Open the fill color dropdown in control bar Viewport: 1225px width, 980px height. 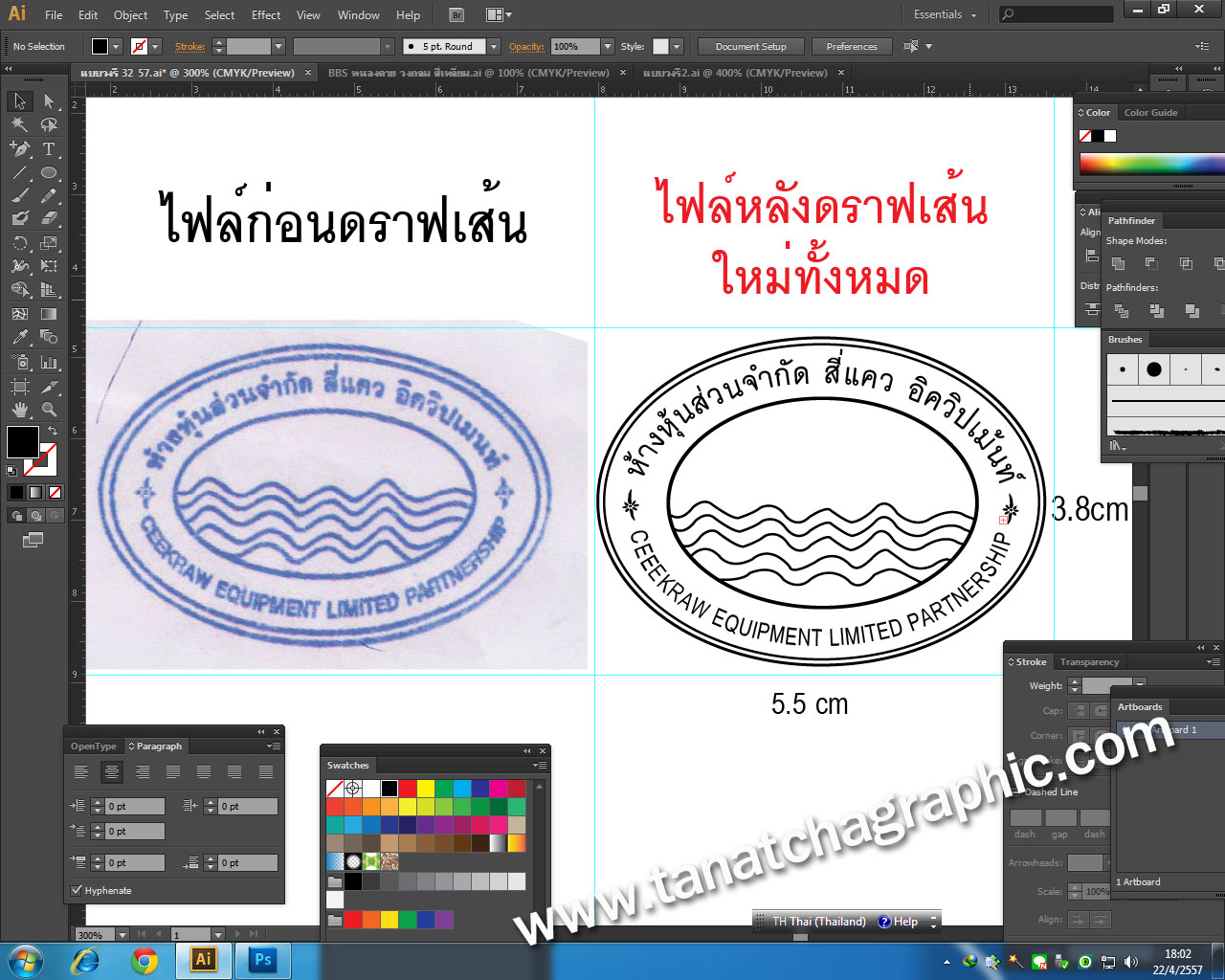pyautogui.click(x=116, y=46)
